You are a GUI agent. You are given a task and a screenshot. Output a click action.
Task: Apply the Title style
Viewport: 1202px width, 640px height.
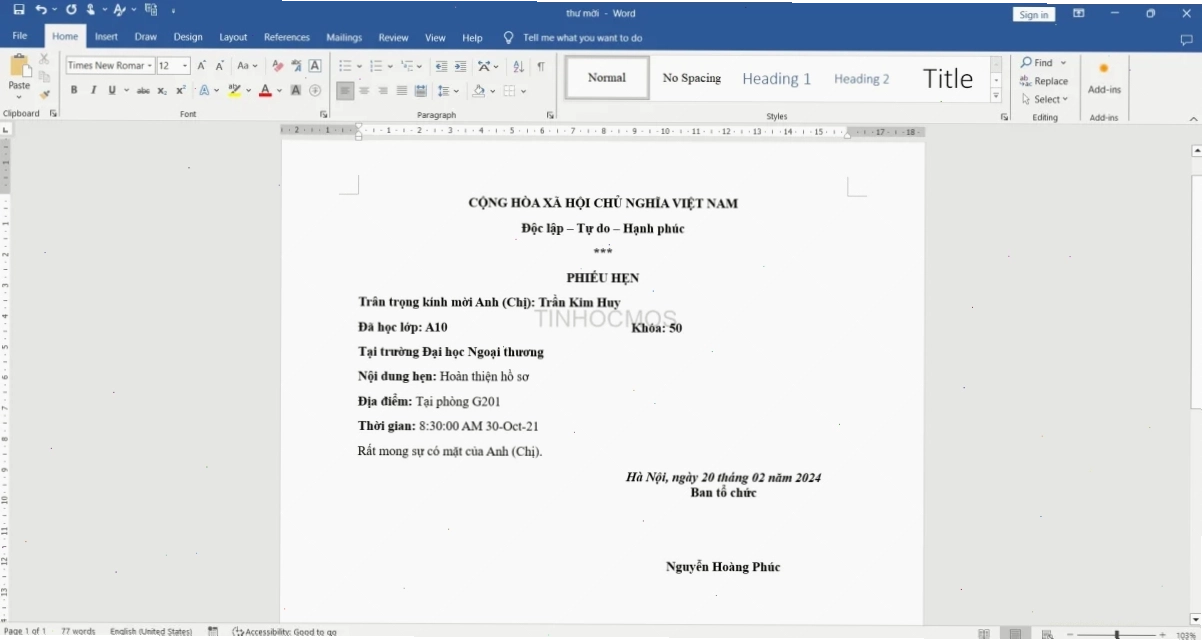click(x=948, y=78)
